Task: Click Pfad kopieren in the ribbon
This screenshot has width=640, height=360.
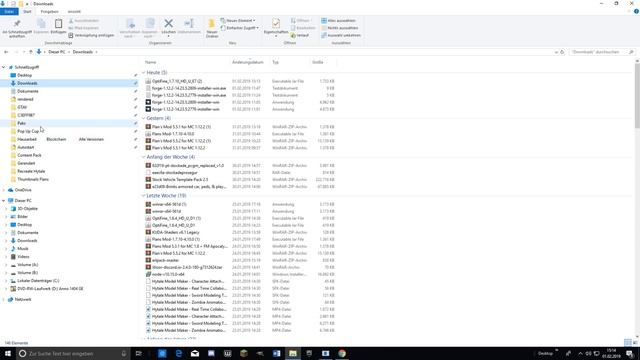Action: click(84, 28)
